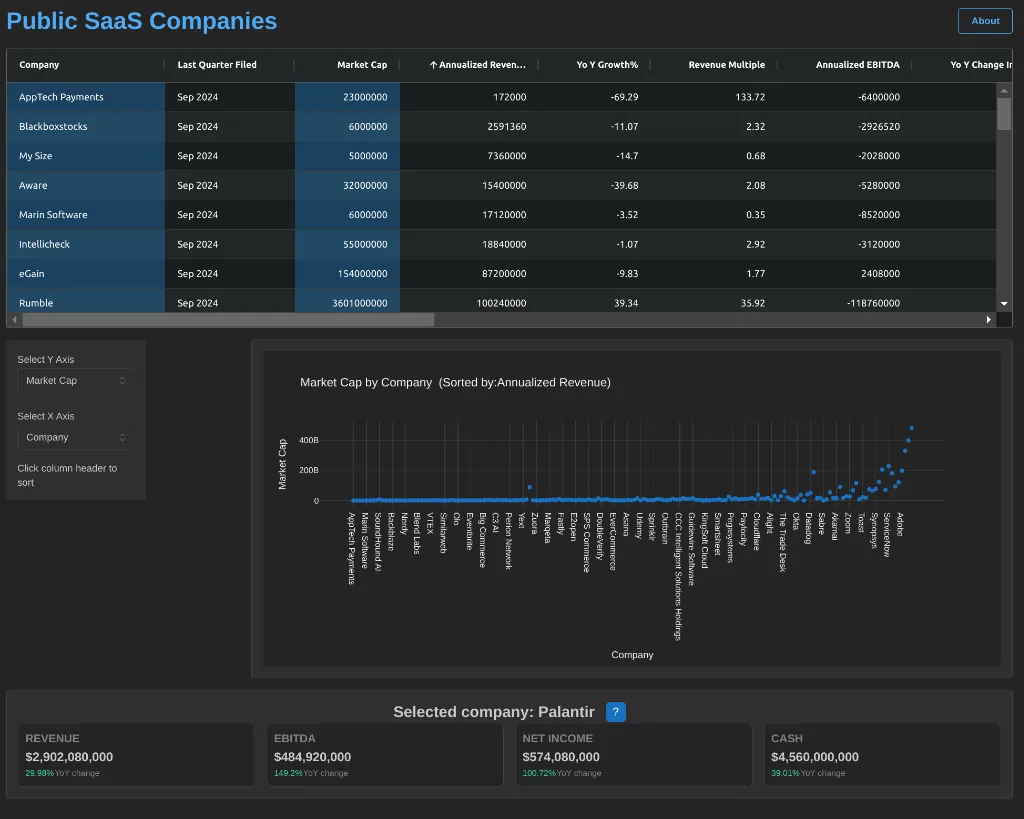Viewport: 1024px width, 819px height.
Task: Click the horizontal scrollbar thumb of table
Action: (228, 320)
